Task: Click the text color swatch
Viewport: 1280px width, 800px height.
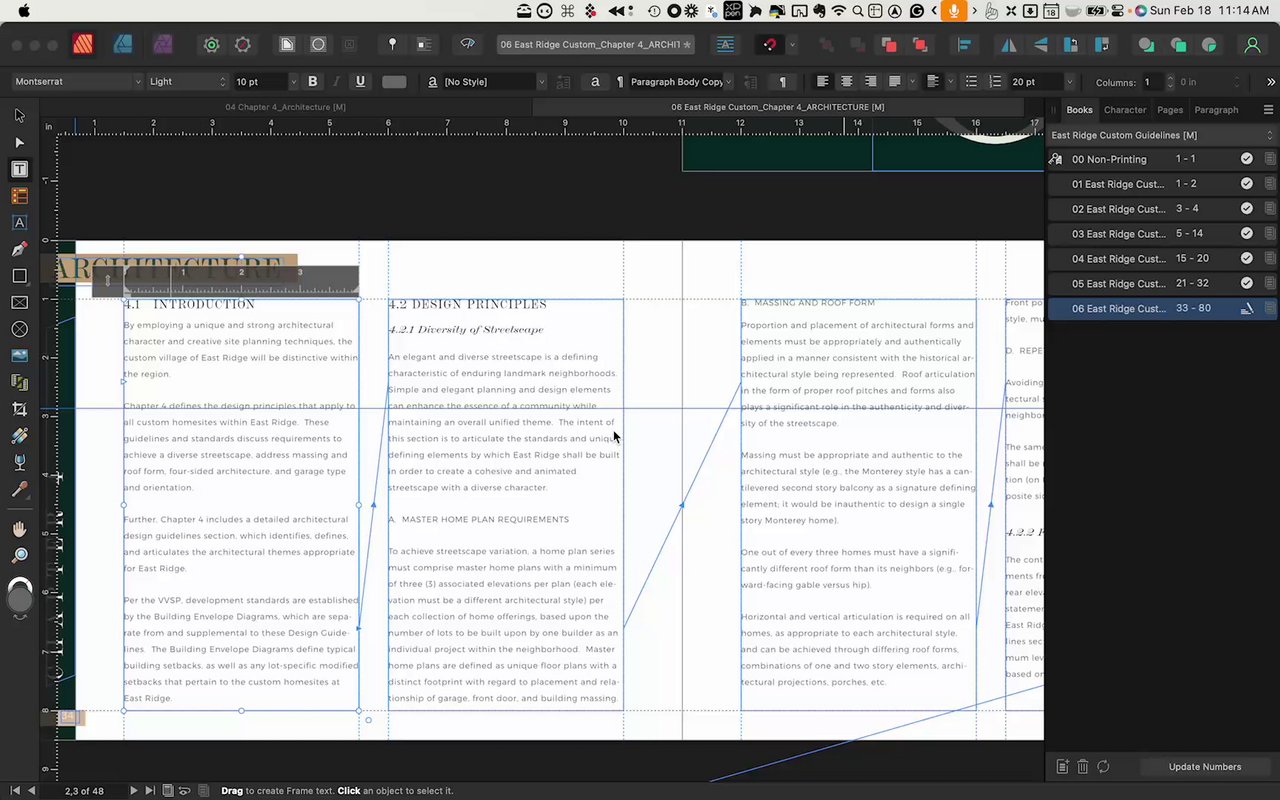Action: click(x=394, y=82)
